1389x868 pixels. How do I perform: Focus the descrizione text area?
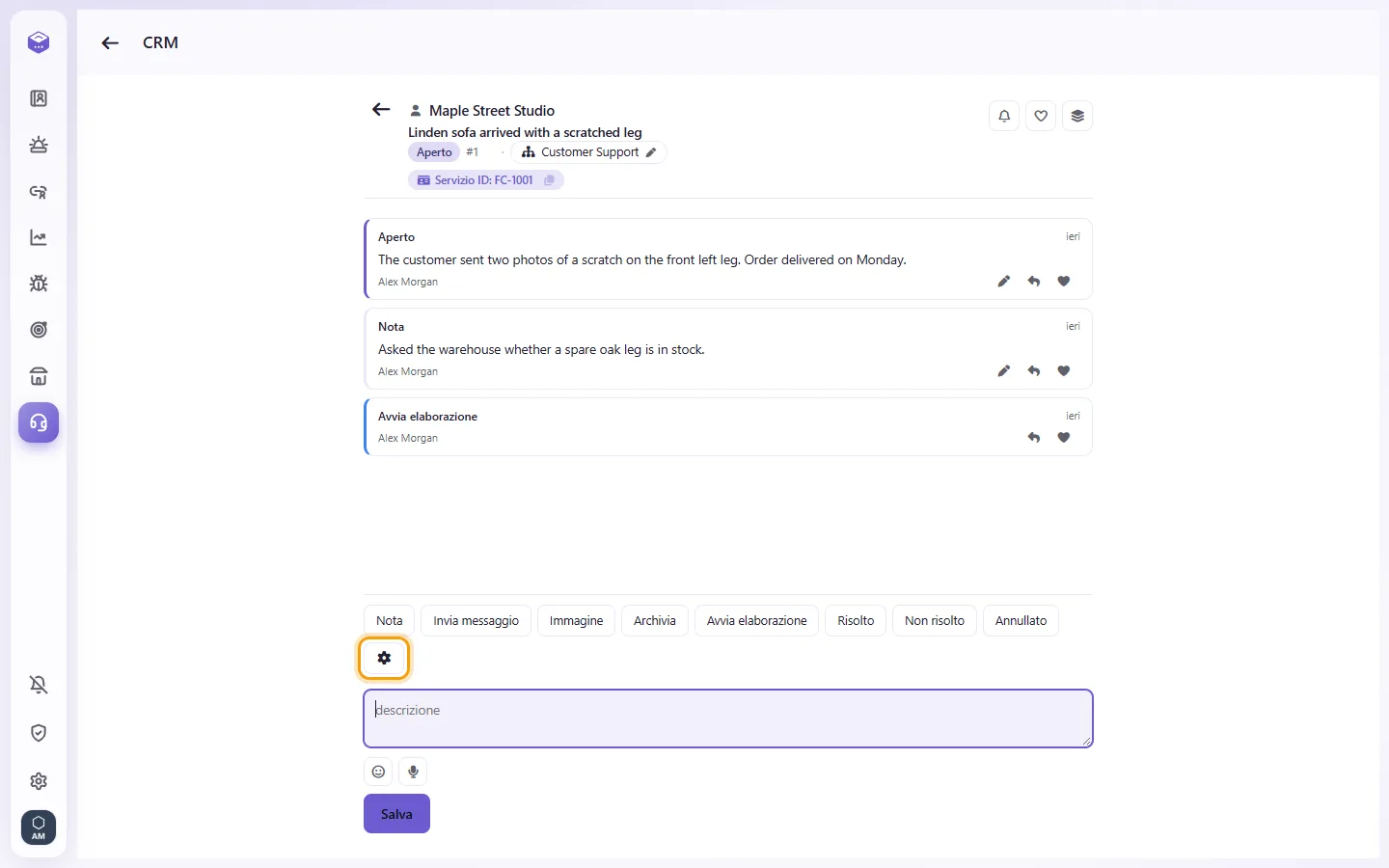point(728,719)
